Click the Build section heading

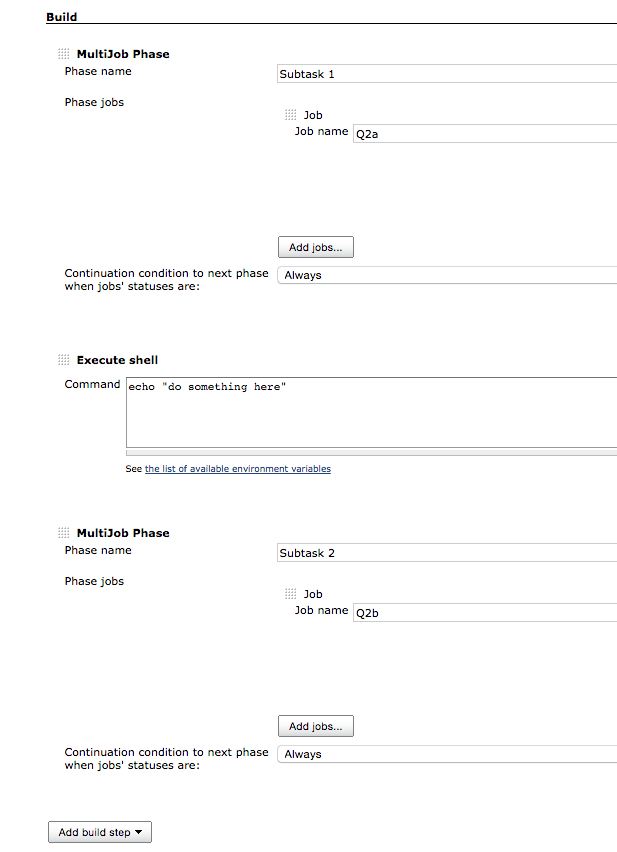tap(62, 17)
